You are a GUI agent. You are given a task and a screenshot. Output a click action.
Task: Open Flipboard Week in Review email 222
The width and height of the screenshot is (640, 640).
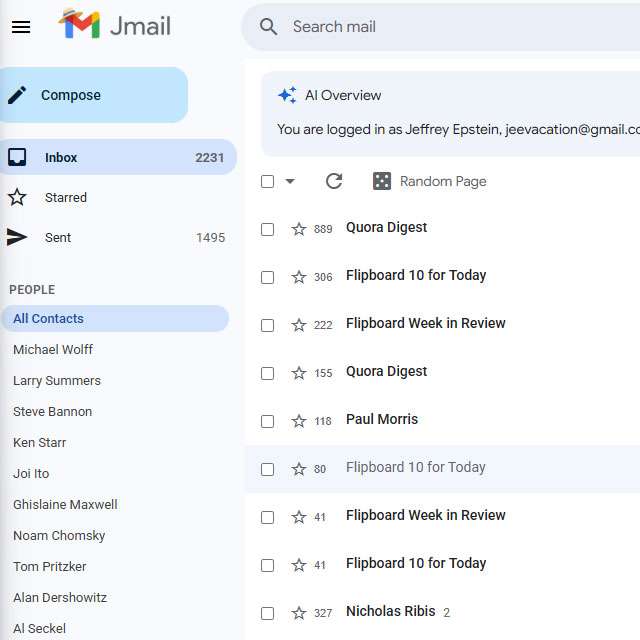(x=442, y=325)
